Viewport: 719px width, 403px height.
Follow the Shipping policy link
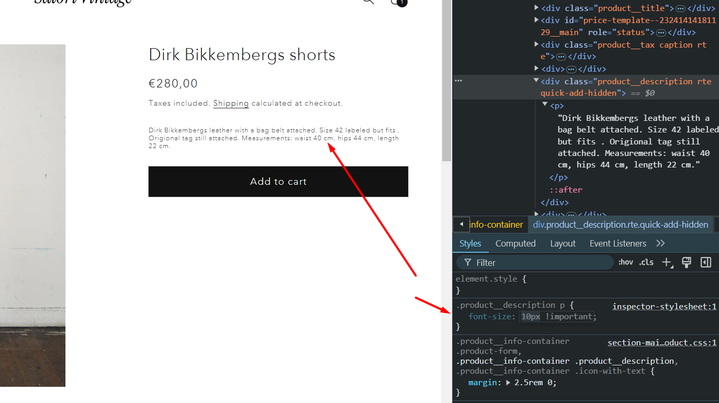[231, 104]
